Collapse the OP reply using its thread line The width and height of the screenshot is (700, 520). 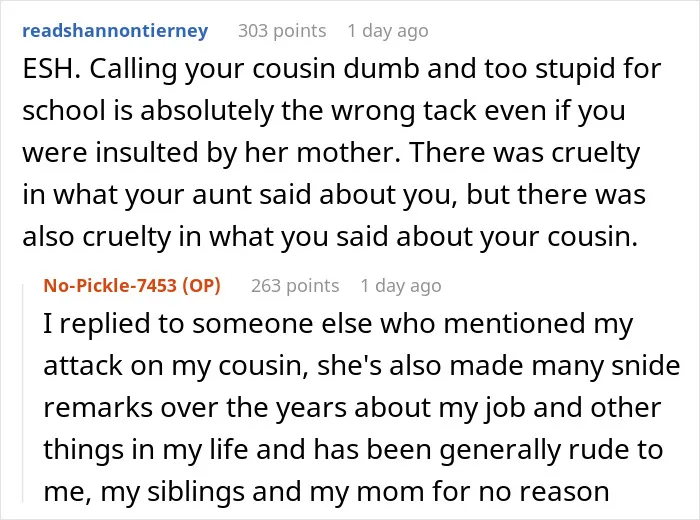click(x=23, y=393)
